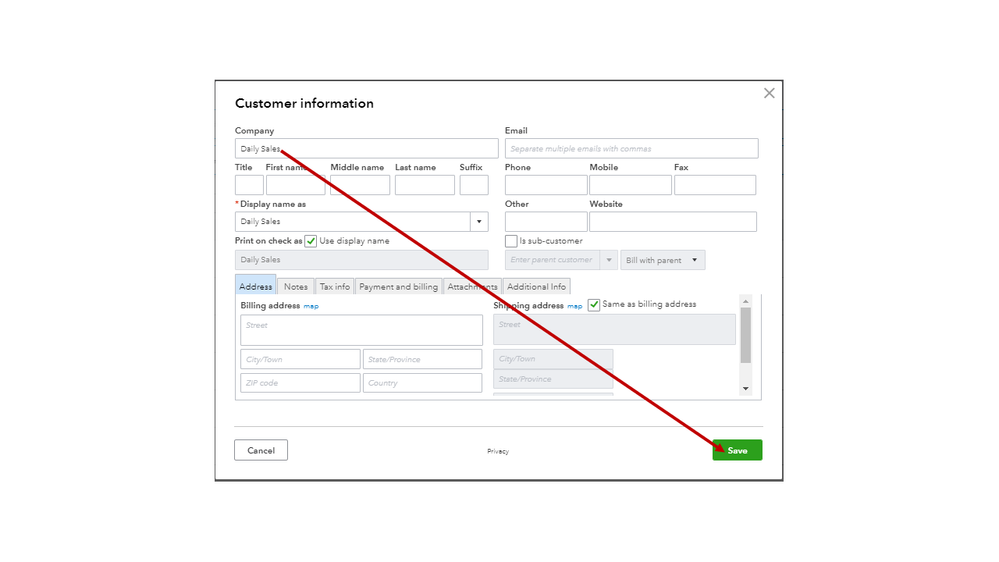Click the Company field containing Daily Sales
Screen dimensions: 999x562
pyautogui.click(x=366, y=148)
